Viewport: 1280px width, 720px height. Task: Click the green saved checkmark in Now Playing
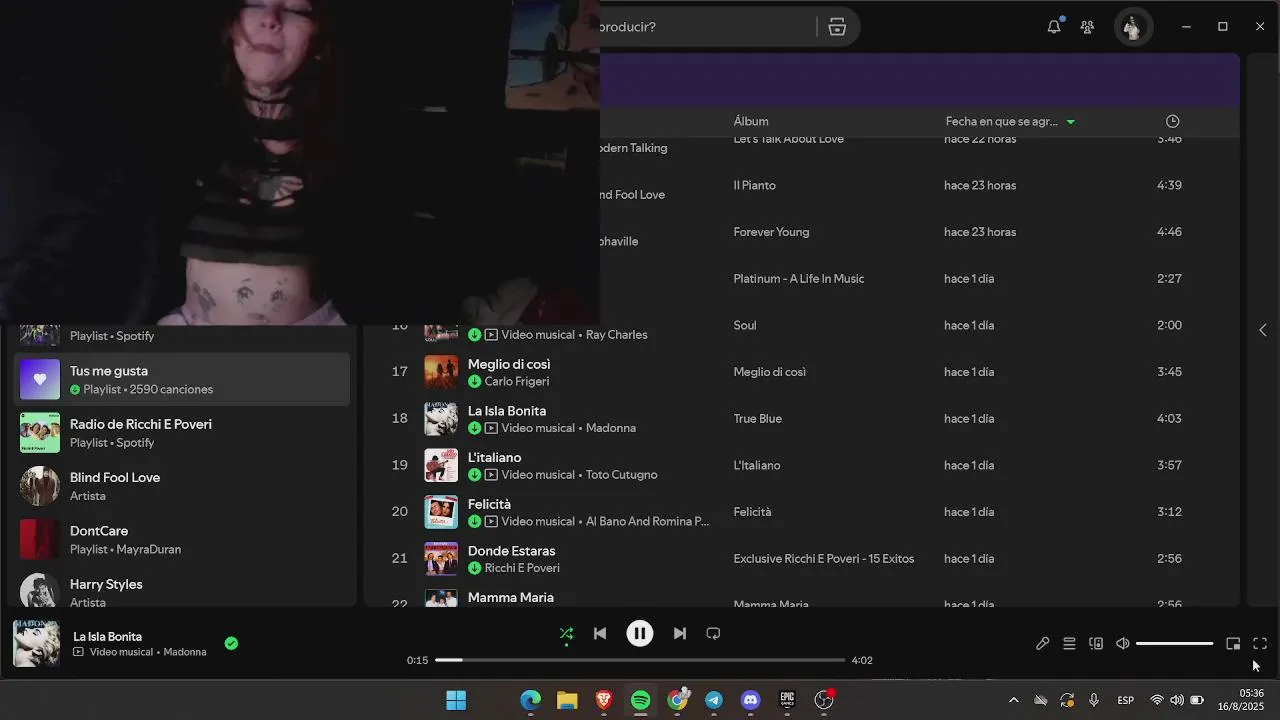point(231,643)
